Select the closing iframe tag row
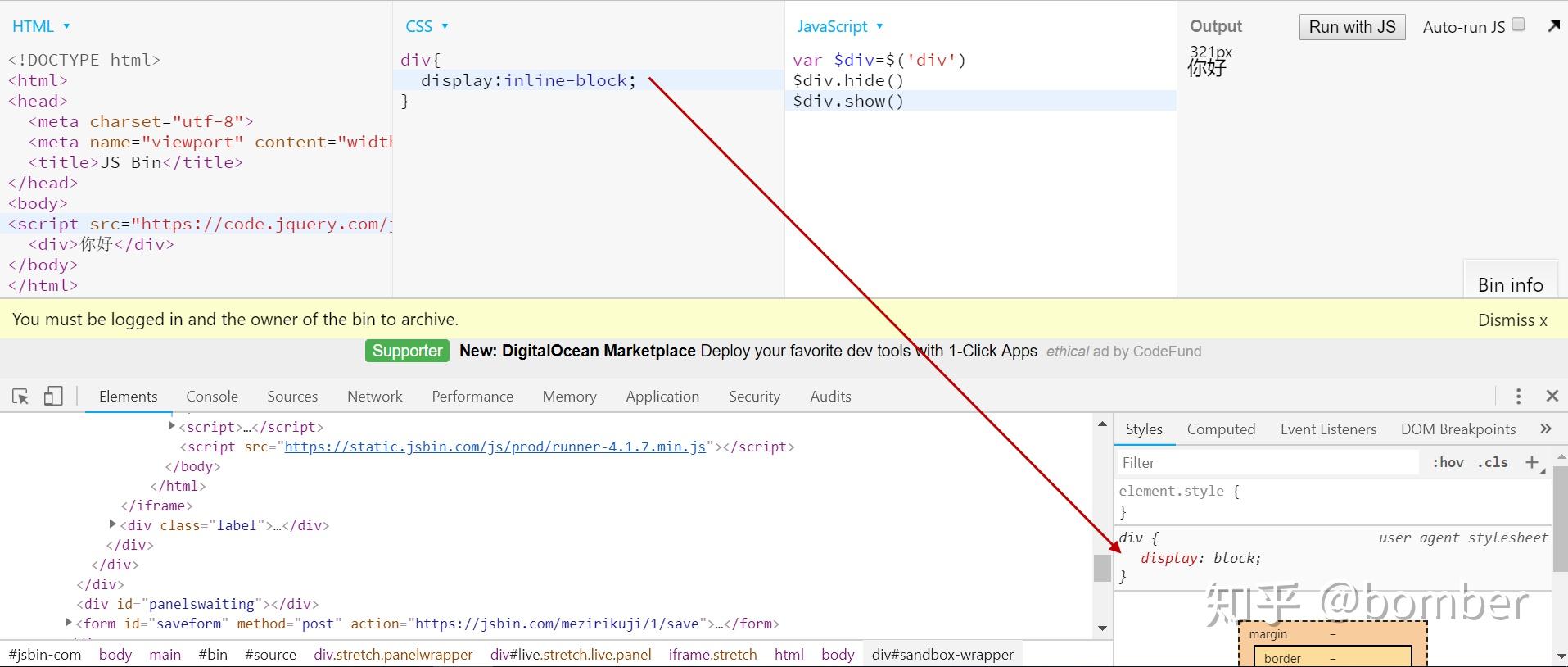 coord(156,506)
